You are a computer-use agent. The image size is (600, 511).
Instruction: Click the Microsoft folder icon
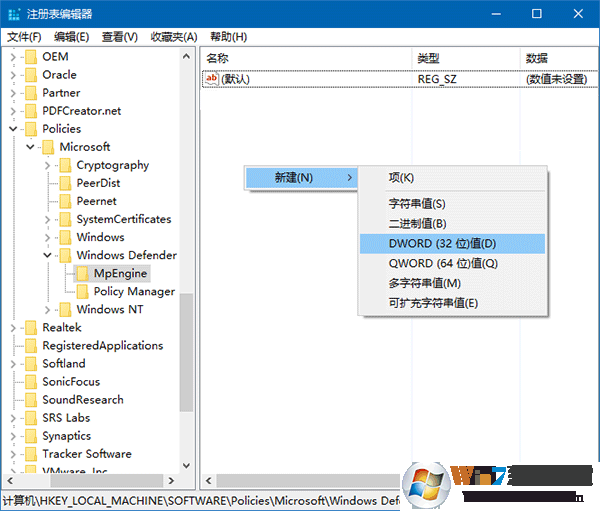[48, 147]
